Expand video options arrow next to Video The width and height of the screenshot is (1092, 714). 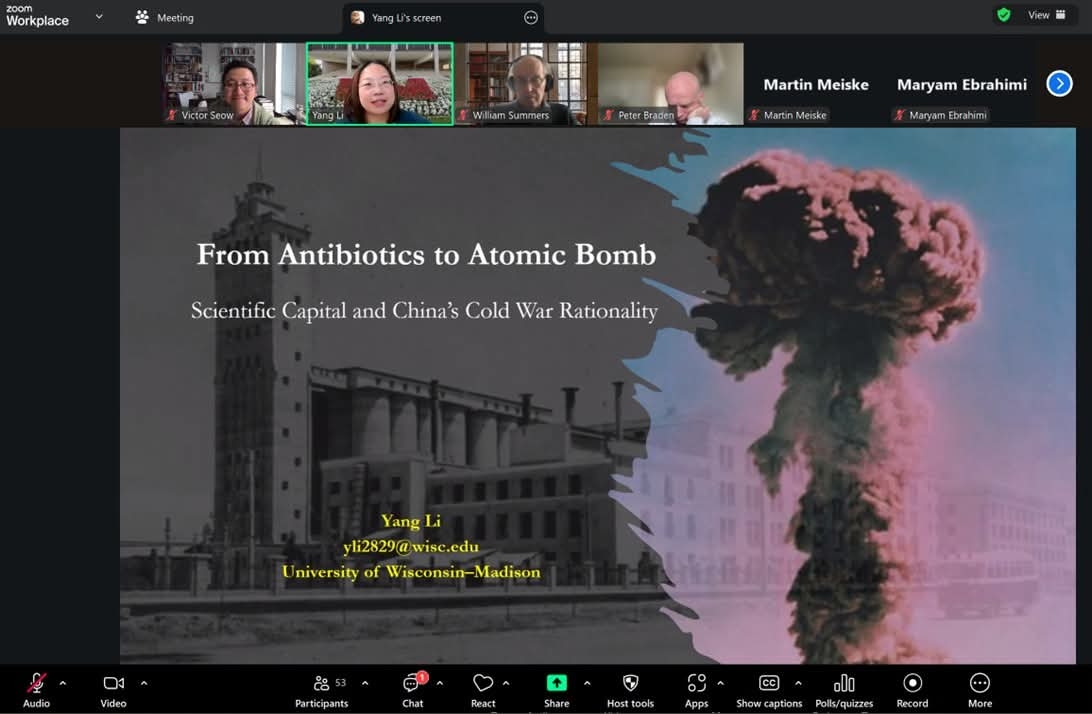(x=144, y=683)
